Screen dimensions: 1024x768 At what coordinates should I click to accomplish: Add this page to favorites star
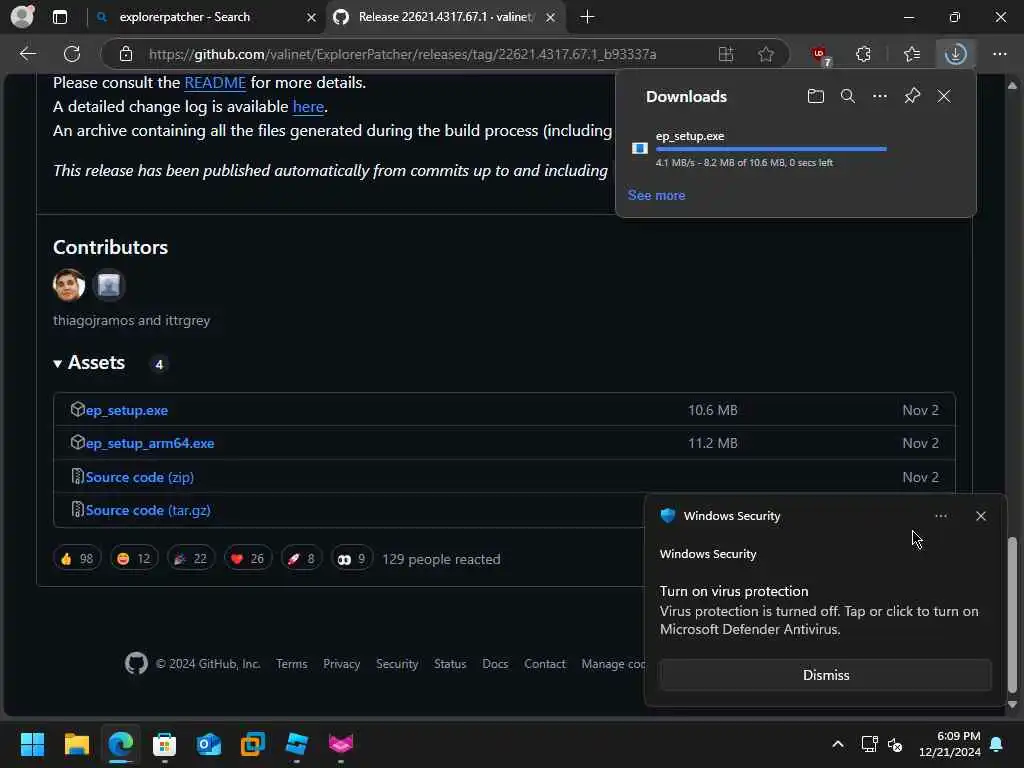766,54
